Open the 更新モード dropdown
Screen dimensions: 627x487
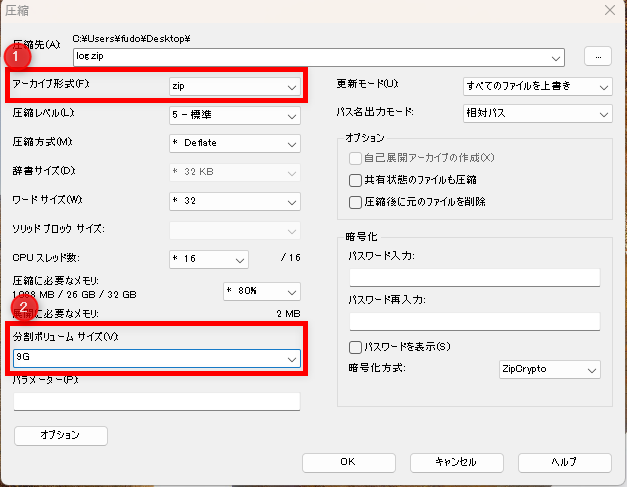click(x=537, y=87)
